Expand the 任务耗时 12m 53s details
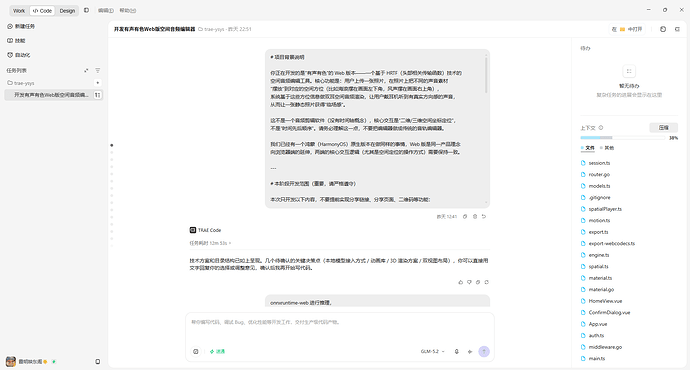This screenshot has width=690, height=370. [x=210, y=243]
